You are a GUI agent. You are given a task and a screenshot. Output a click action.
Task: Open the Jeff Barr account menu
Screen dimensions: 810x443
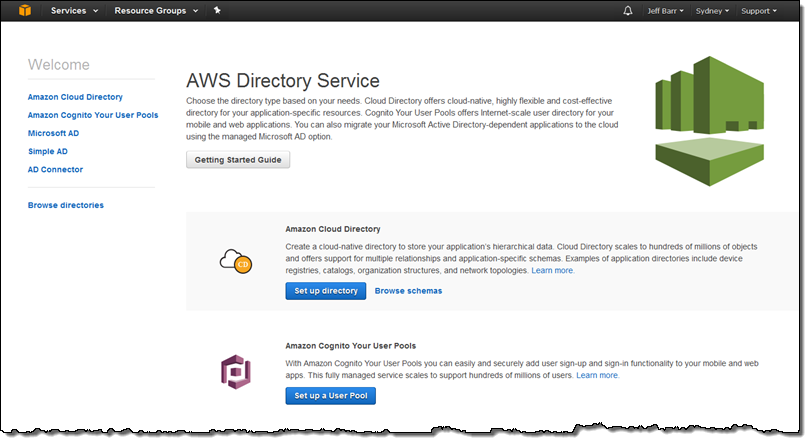tap(666, 11)
